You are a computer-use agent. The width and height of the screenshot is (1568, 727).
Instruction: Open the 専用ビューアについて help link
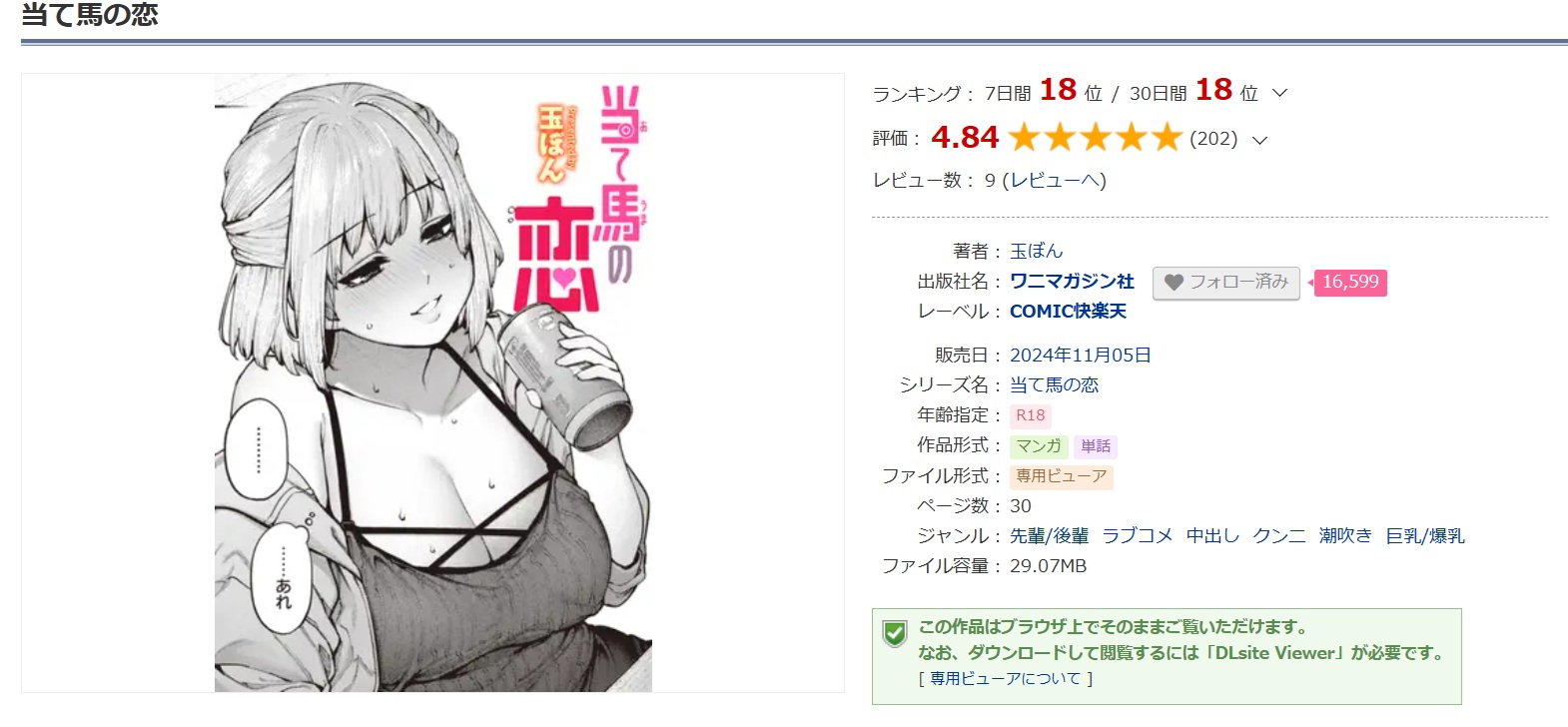pyautogui.click(x=1006, y=679)
